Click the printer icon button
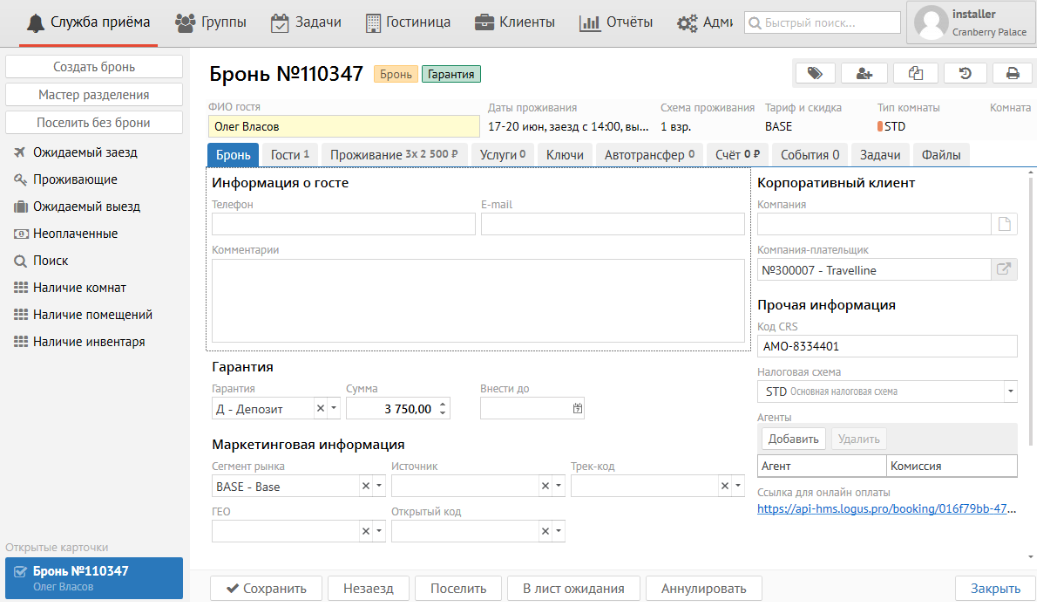Viewport: 1037px width, 602px height. click(x=1012, y=73)
